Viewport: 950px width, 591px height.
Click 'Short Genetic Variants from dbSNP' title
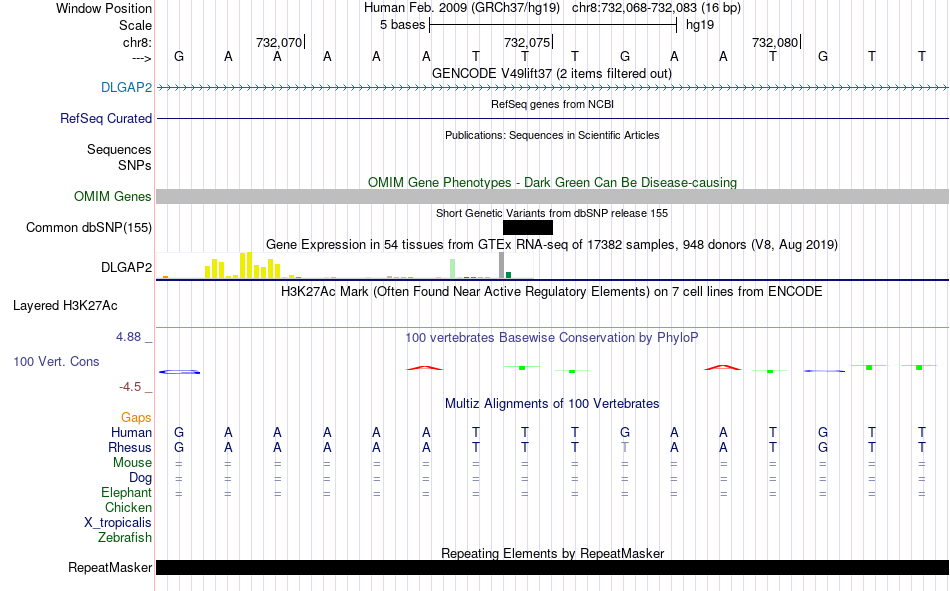tap(552, 213)
